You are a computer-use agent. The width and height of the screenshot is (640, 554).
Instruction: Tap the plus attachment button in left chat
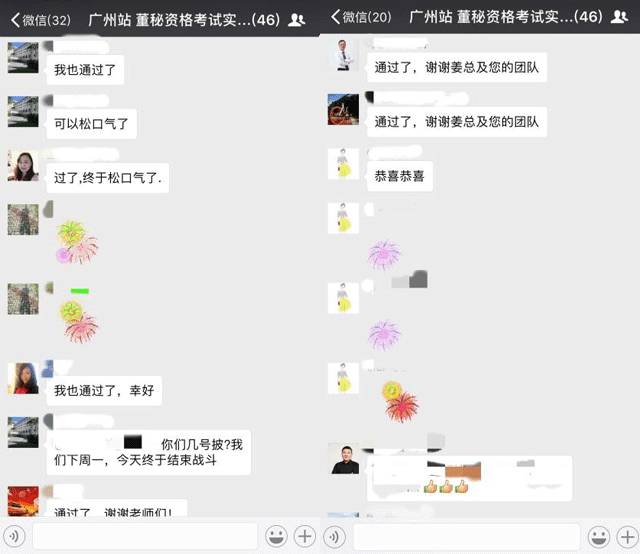(x=304, y=536)
